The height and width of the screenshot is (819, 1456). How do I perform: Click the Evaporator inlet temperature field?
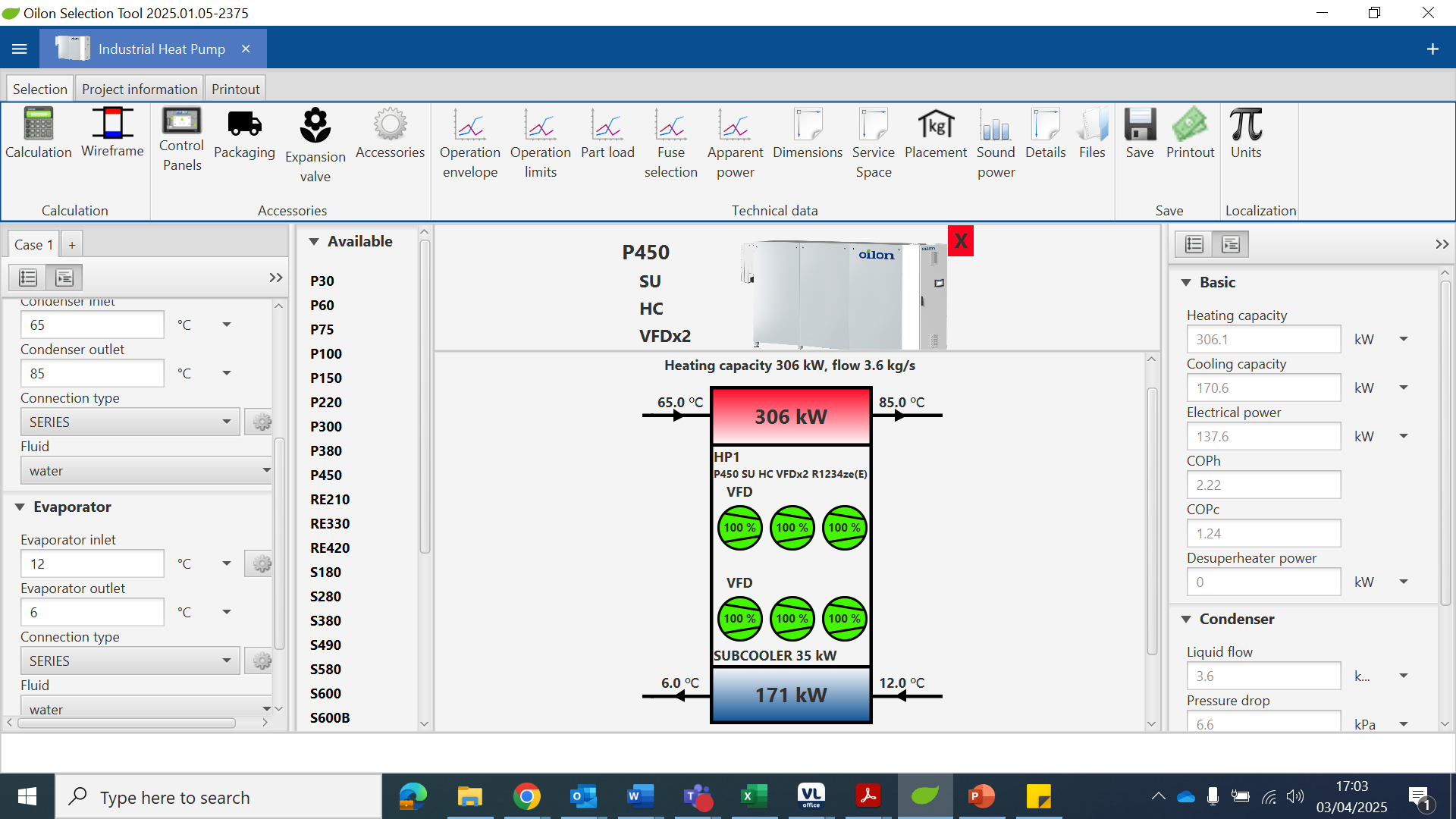(92, 563)
